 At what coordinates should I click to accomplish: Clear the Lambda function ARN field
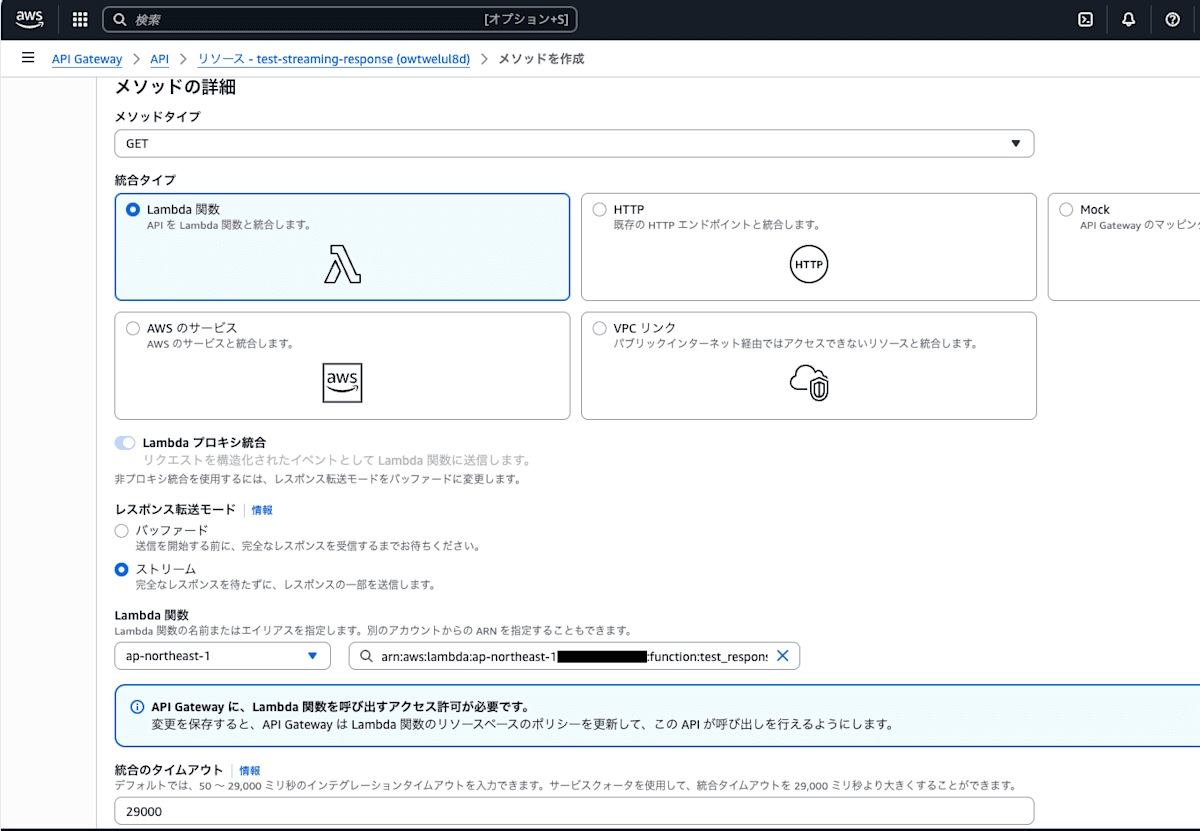783,656
